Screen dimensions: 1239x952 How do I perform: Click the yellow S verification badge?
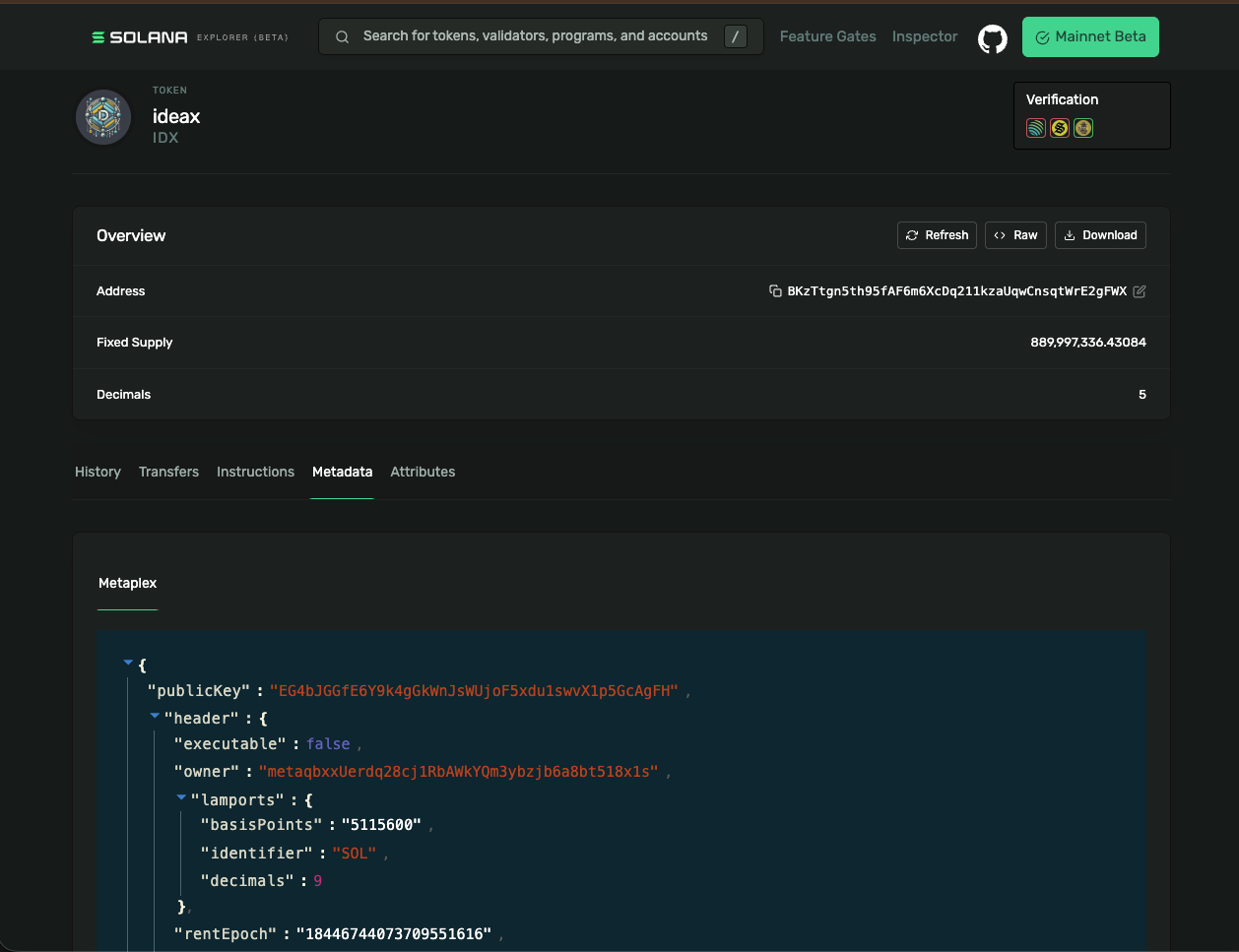tap(1060, 128)
